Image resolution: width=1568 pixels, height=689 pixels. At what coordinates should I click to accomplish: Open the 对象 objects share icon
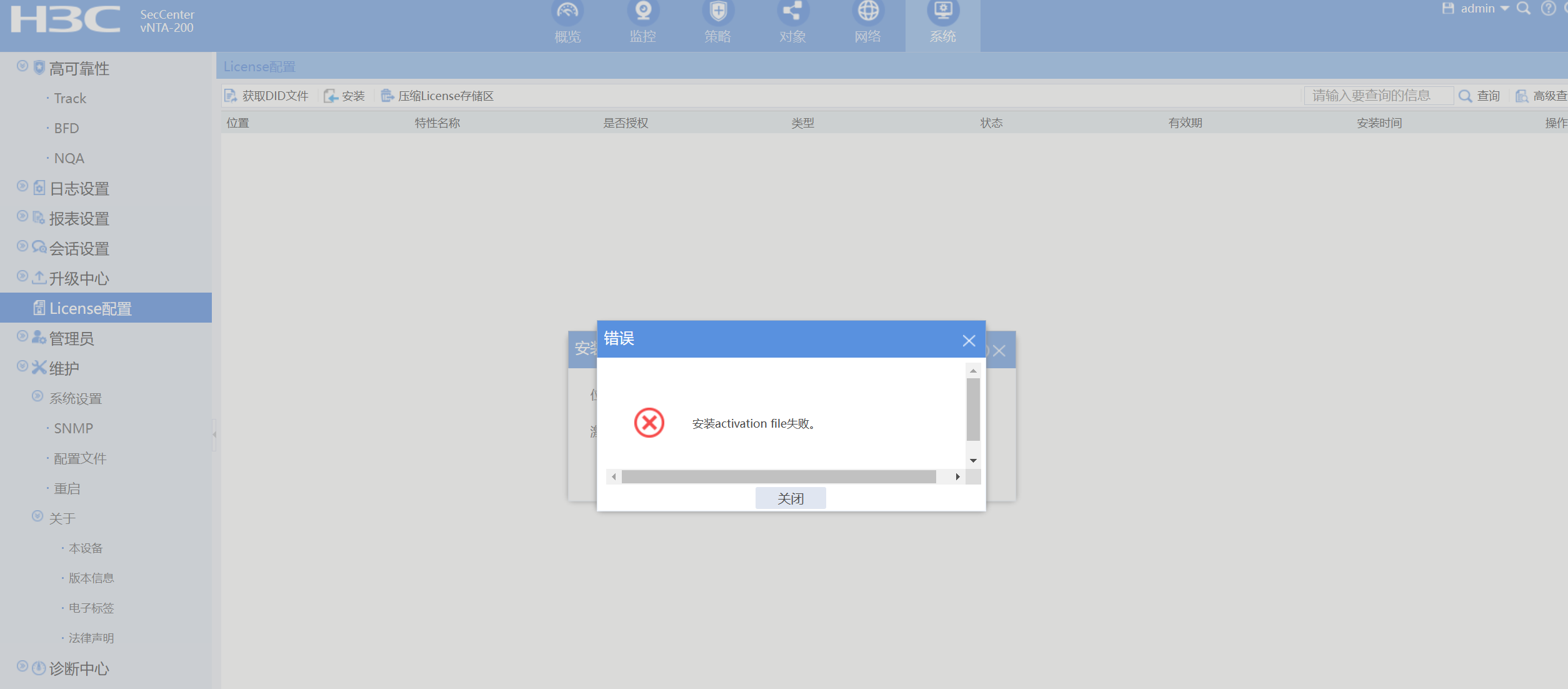point(792,11)
